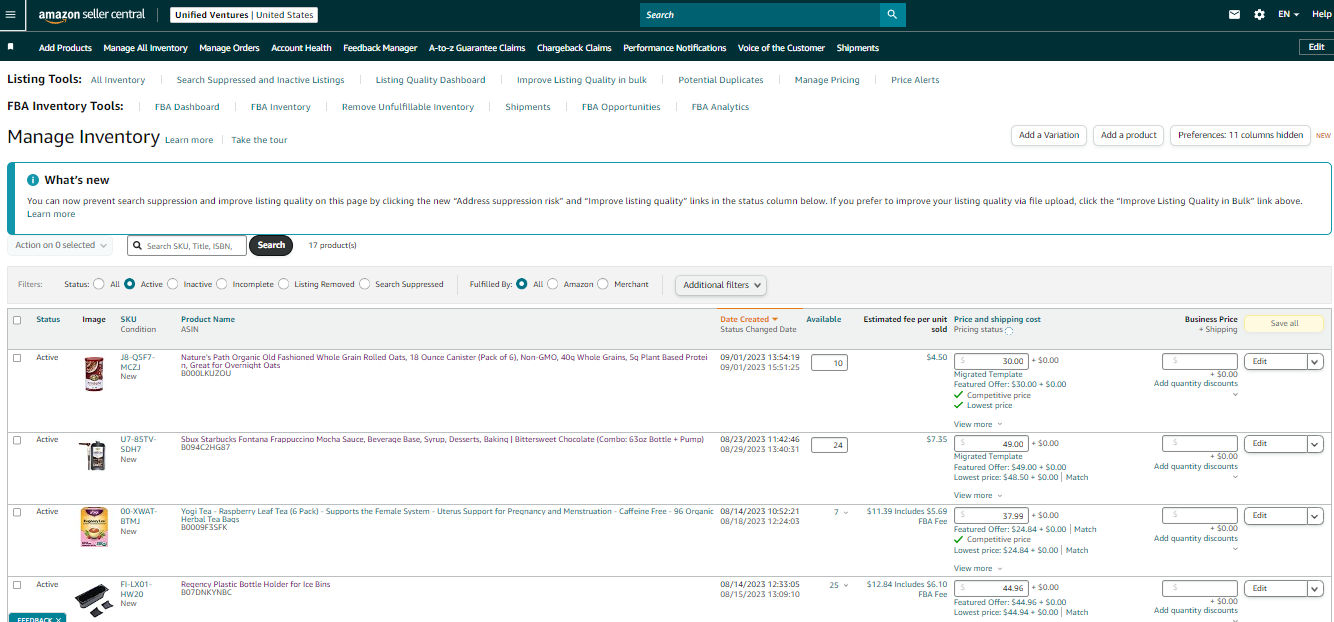The image size is (1334, 622).
Task: Switch to Listing Quality Dashboard tab
Action: 430,80
